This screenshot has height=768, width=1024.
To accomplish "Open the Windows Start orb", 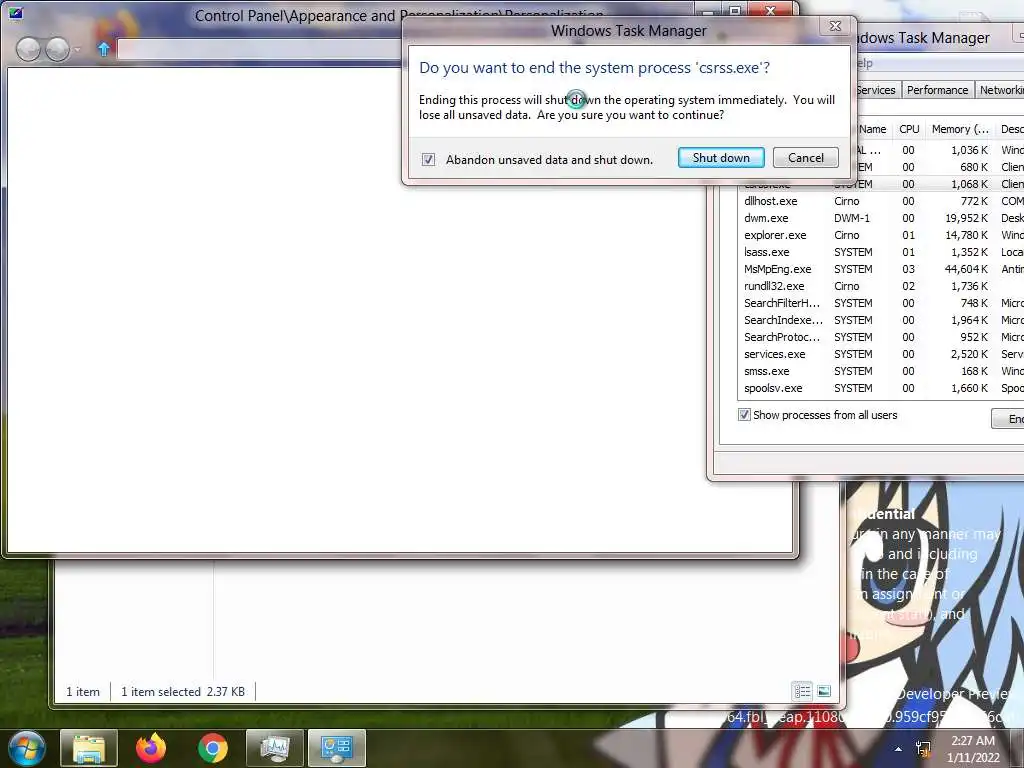I will coord(25,748).
